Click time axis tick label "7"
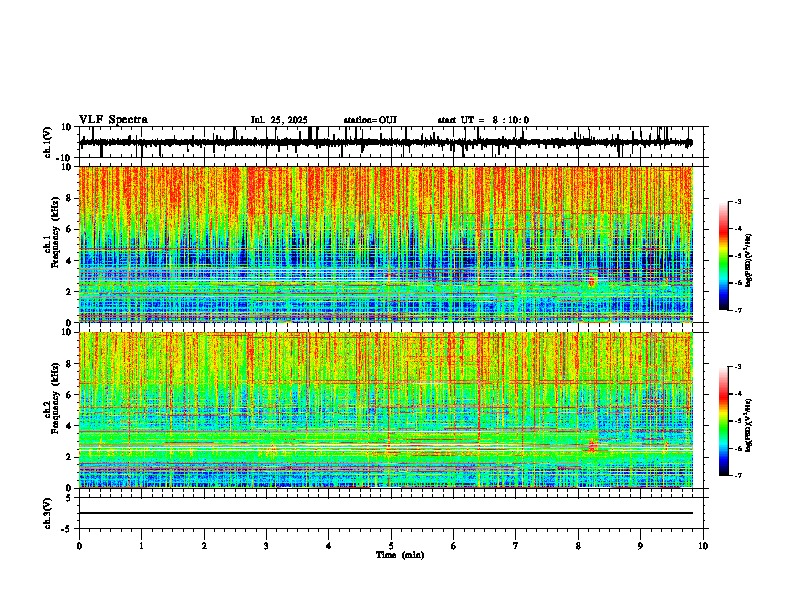 coord(516,546)
